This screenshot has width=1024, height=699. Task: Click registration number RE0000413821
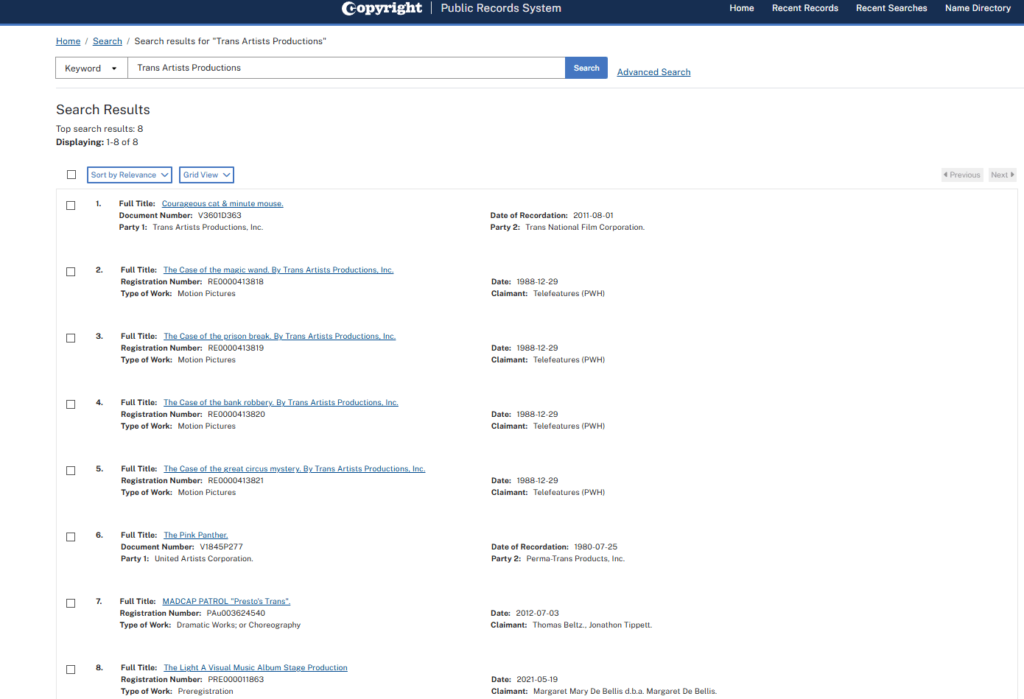click(236, 481)
